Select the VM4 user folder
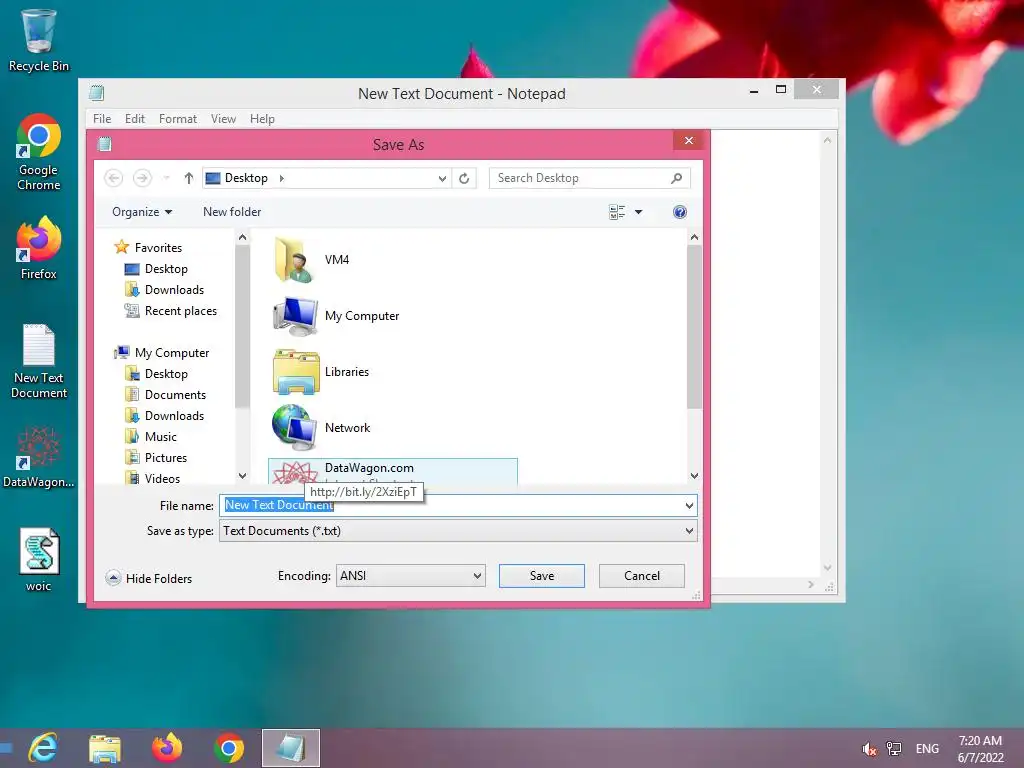Viewport: 1024px width, 768px height. click(x=312, y=259)
